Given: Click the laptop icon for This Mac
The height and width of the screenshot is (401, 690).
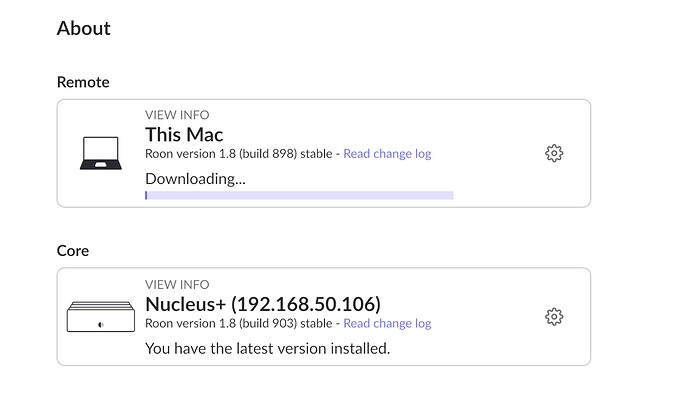Looking at the screenshot, I should point(101,153).
